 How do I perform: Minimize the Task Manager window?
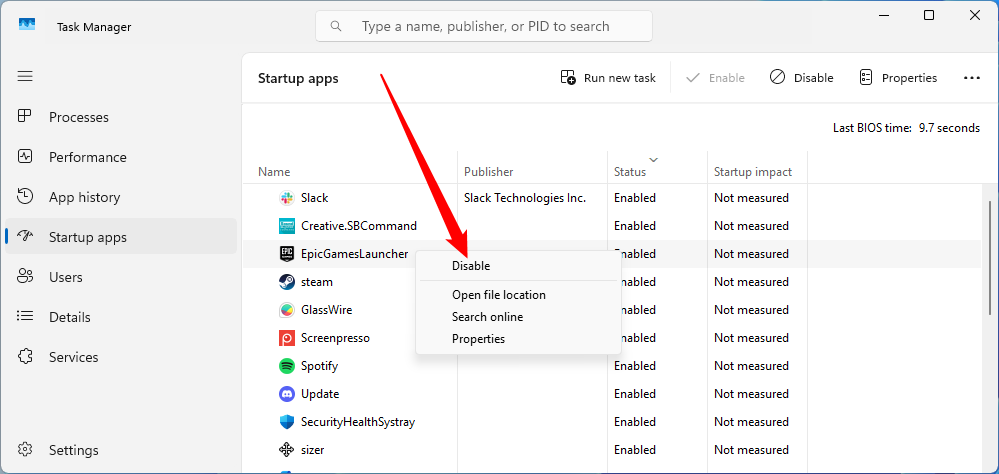pyautogui.click(x=884, y=16)
